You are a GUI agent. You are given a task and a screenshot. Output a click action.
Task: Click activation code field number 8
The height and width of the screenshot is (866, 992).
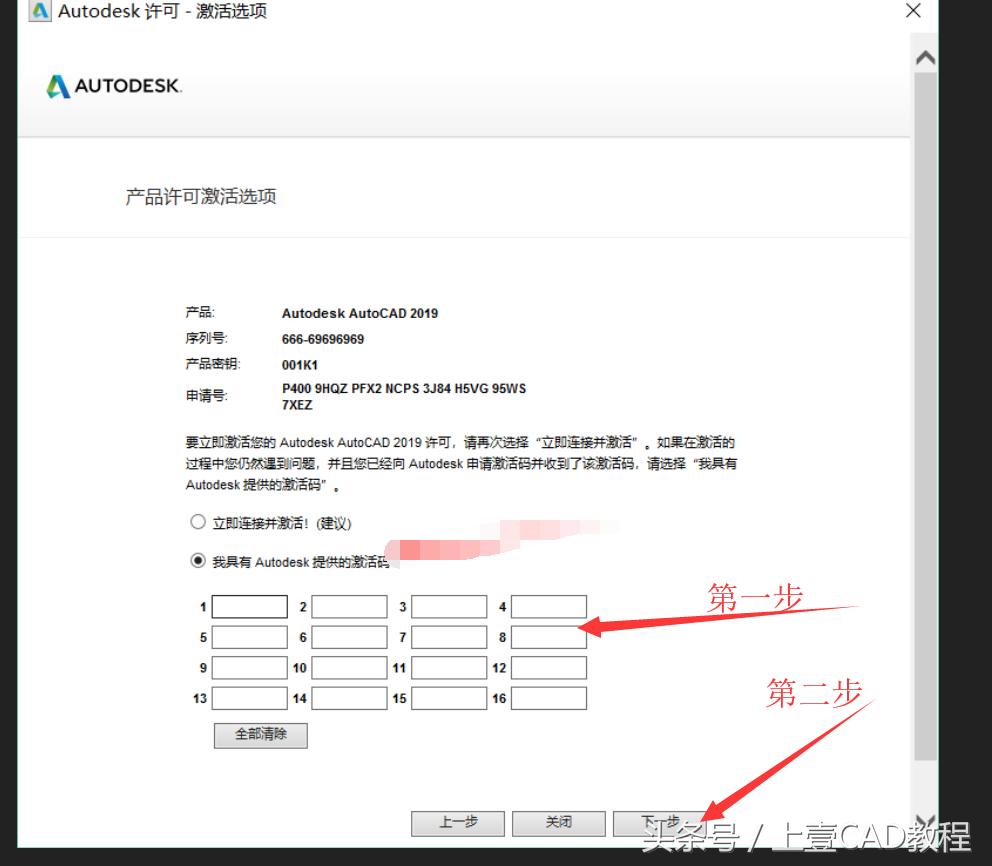tap(547, 636)
